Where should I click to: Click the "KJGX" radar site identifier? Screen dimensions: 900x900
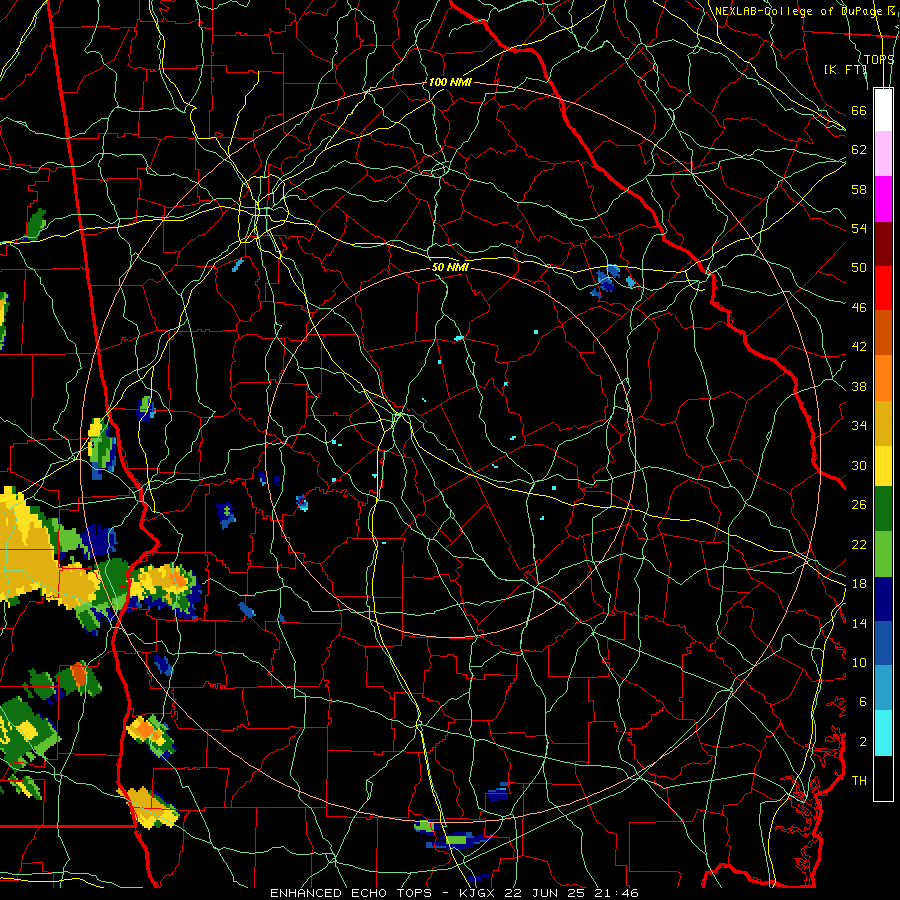tap(479, 893)
